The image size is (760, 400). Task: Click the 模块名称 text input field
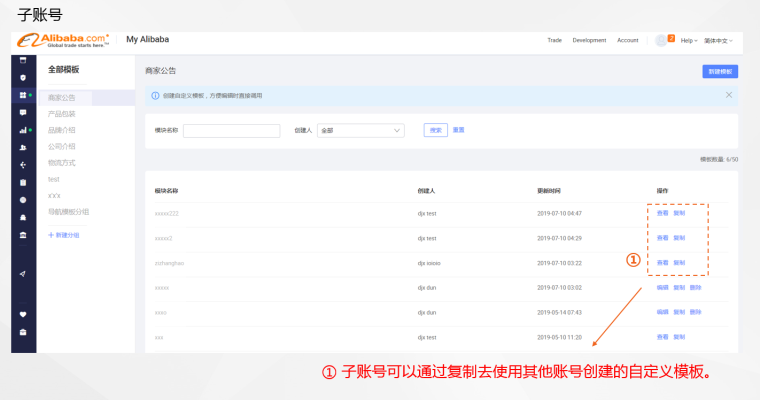[x=232, y=130]
